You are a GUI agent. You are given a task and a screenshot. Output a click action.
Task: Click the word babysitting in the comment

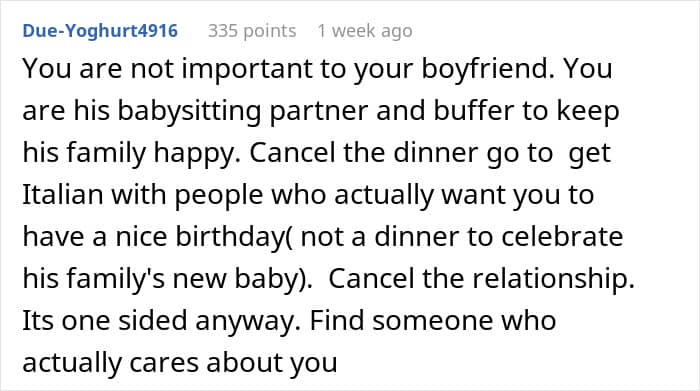click(189, 111)
